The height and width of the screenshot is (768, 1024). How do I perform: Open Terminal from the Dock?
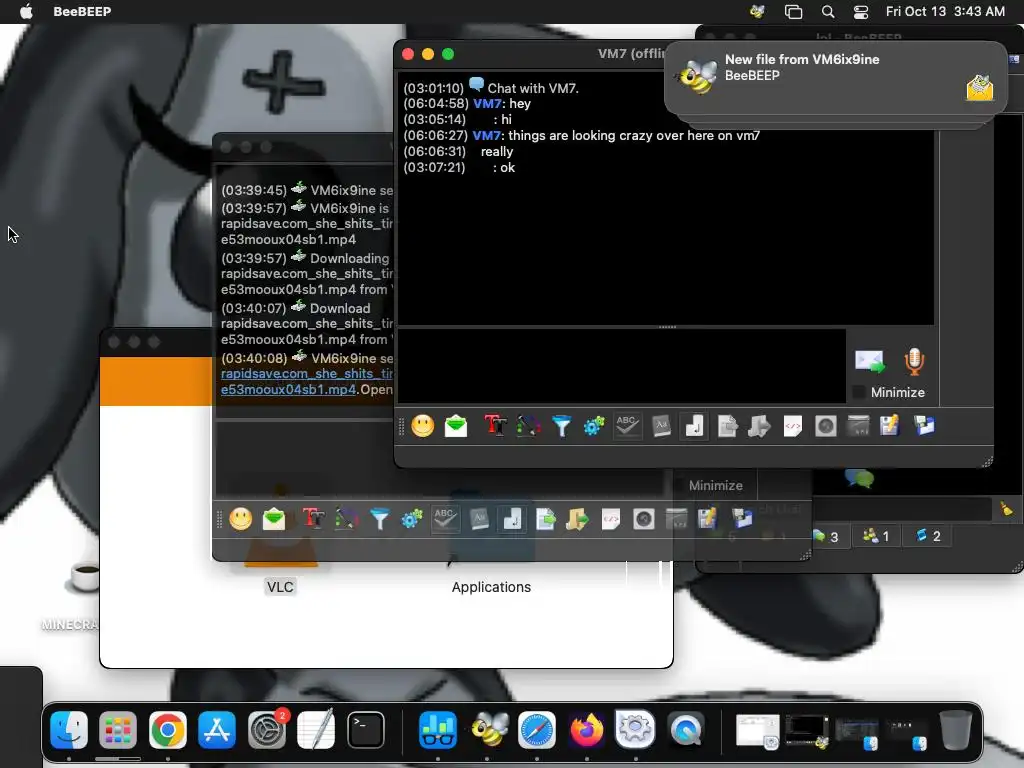366,729
